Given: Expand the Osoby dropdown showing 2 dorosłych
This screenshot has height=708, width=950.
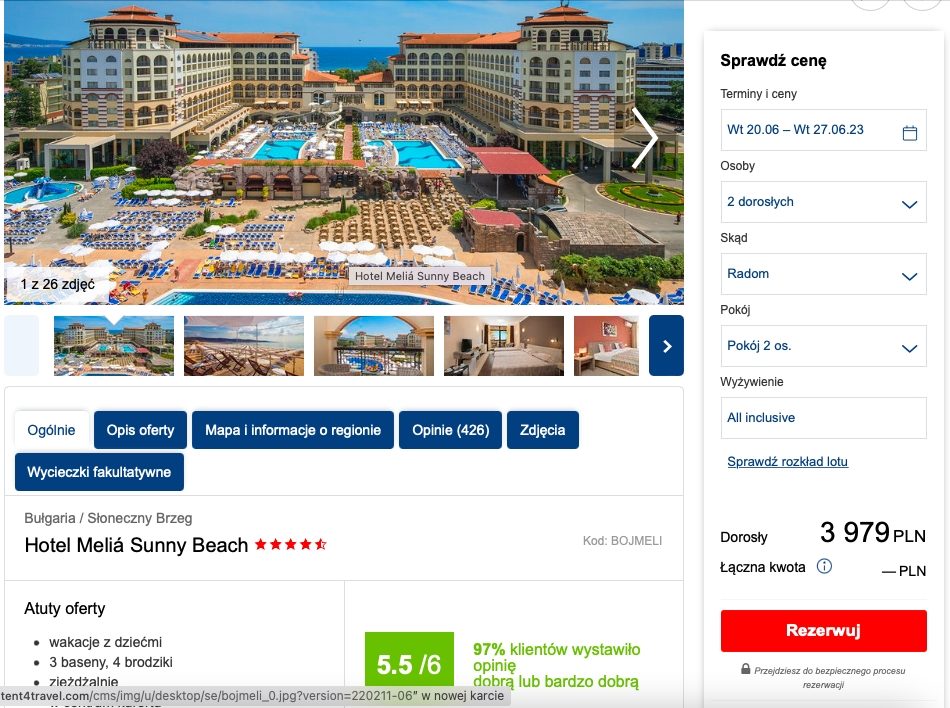Looking at the screenshot, I should click(x=823, y=202).
